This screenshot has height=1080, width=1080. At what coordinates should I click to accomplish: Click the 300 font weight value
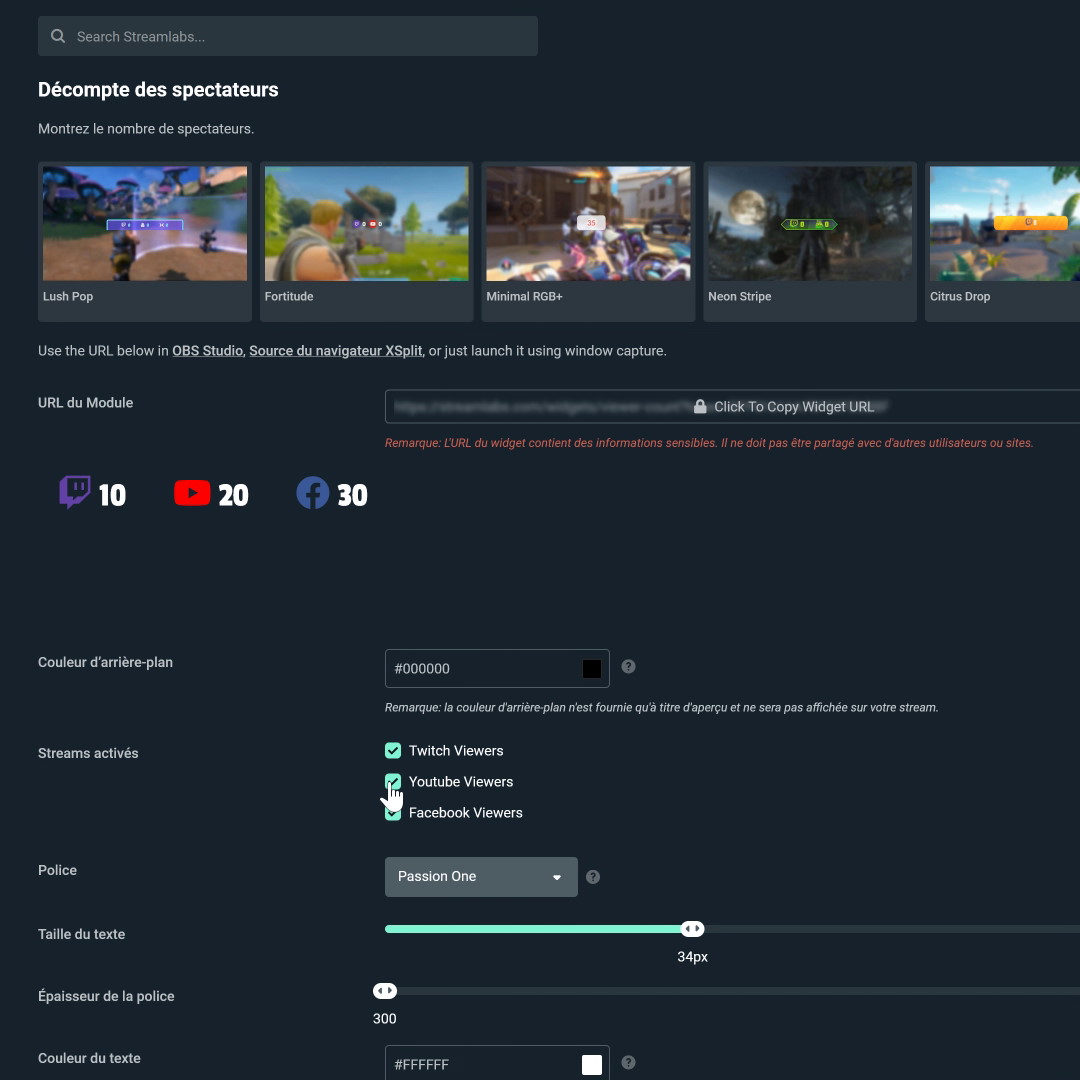[x=384, y=1018]
